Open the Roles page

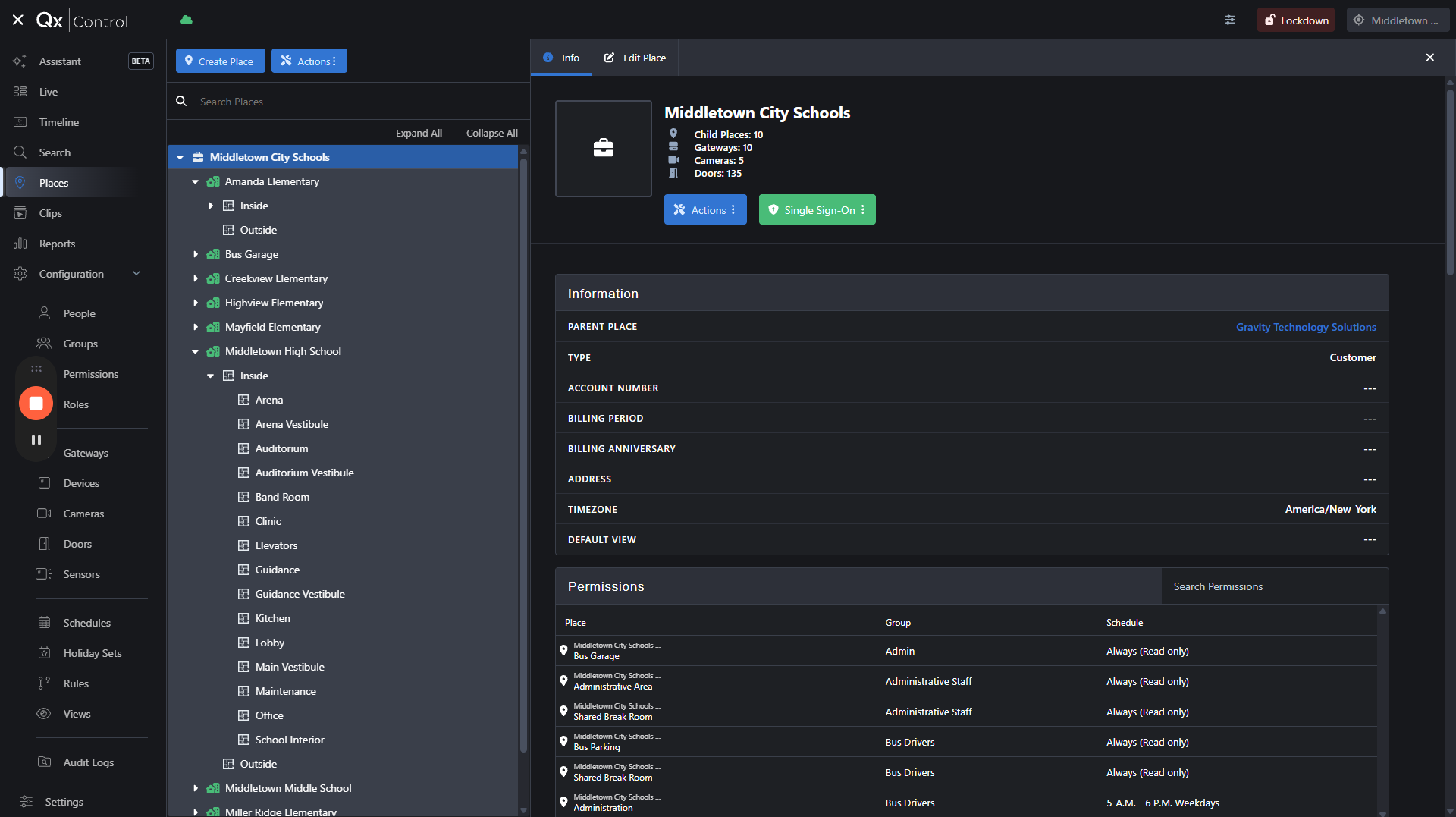click(x=76, y=404)
